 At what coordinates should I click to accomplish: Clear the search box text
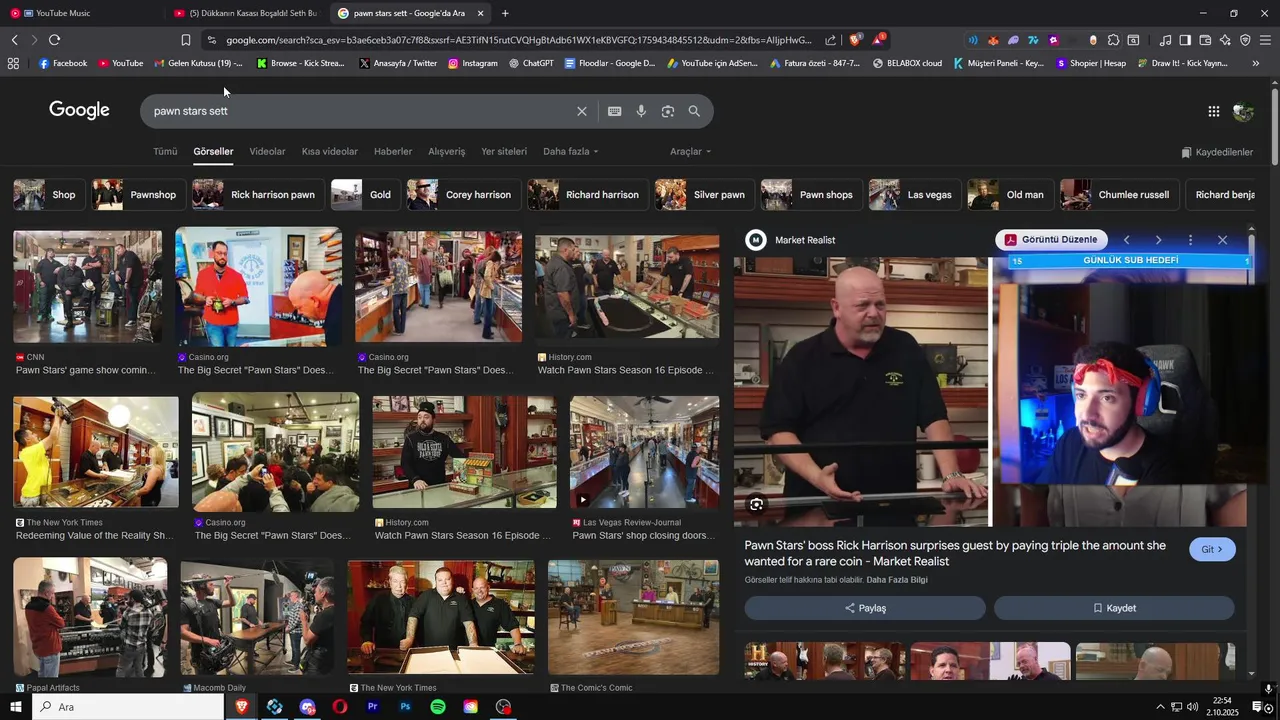click(582, 111)
